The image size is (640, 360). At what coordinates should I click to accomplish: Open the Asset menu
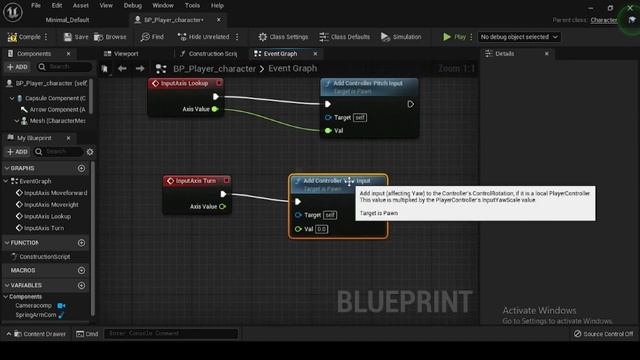(x=80, y=6)
